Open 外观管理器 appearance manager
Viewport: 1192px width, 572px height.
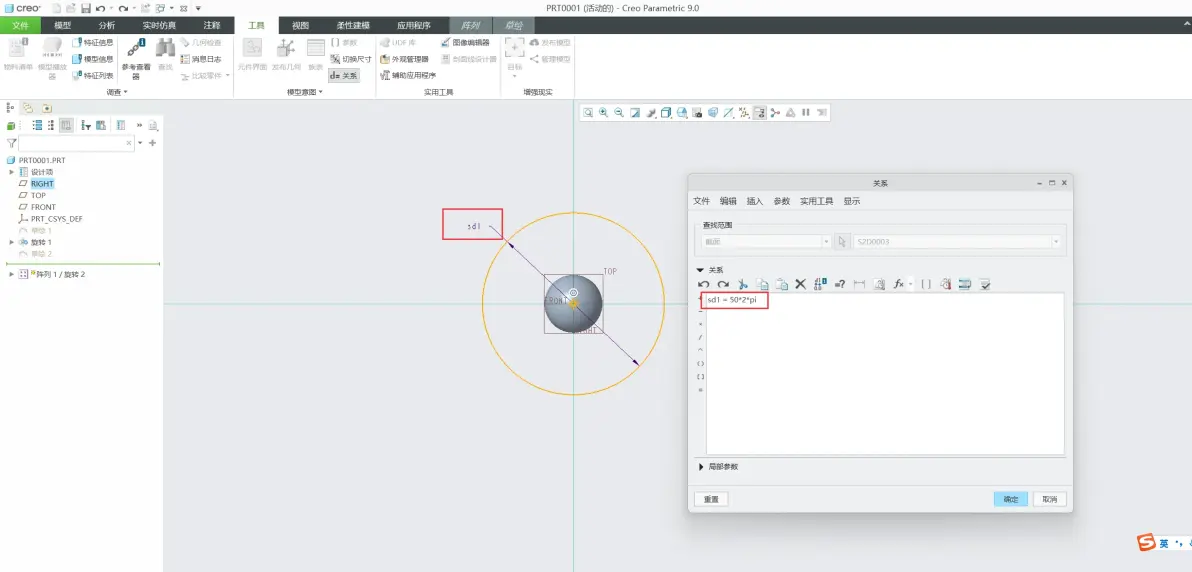pos(404,59)
